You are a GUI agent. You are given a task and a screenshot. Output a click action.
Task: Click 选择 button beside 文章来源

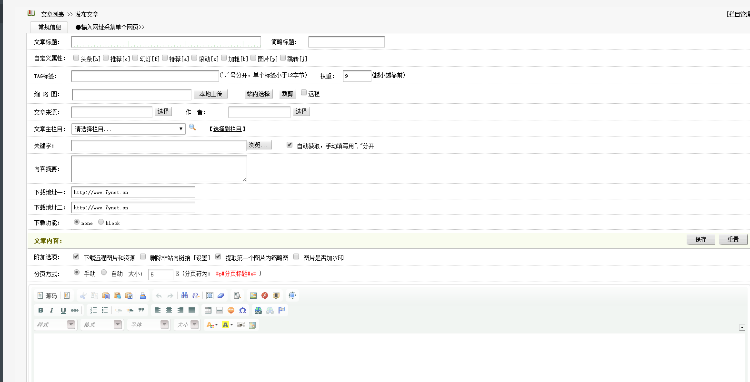click(163, 111)
